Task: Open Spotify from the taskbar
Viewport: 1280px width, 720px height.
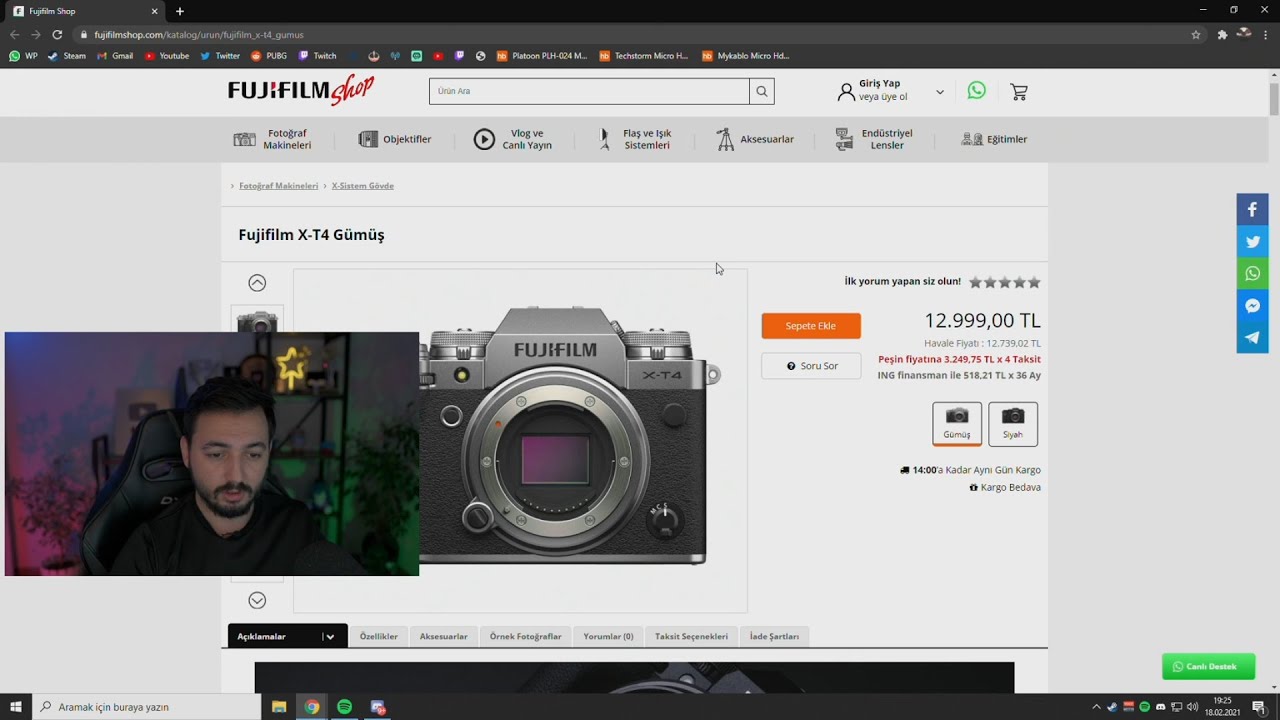Action: click(x=344, y=707)
